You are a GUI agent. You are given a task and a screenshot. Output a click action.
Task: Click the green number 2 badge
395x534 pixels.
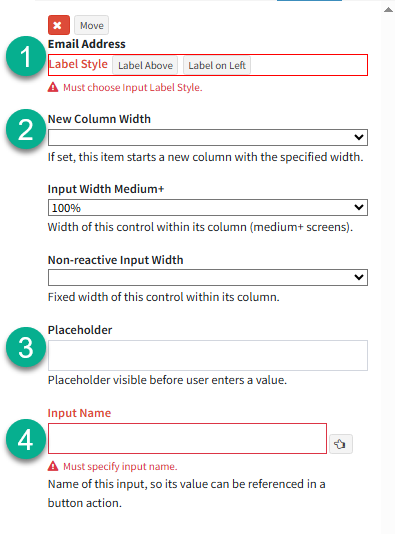click(26, 129)
